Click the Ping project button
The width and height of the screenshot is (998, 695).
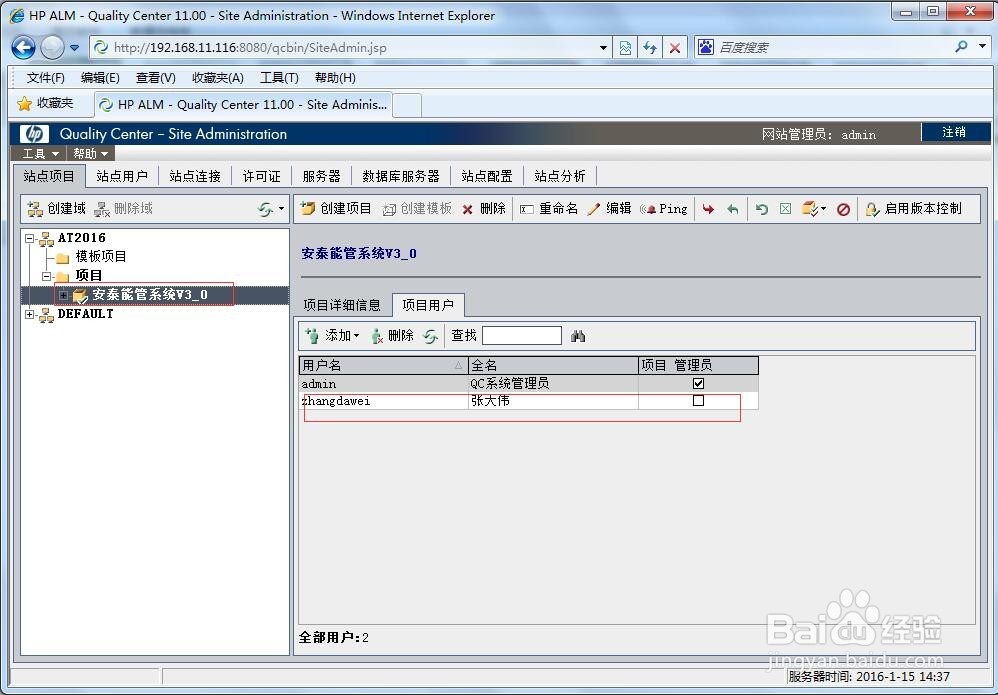click(x=664, y=209)
